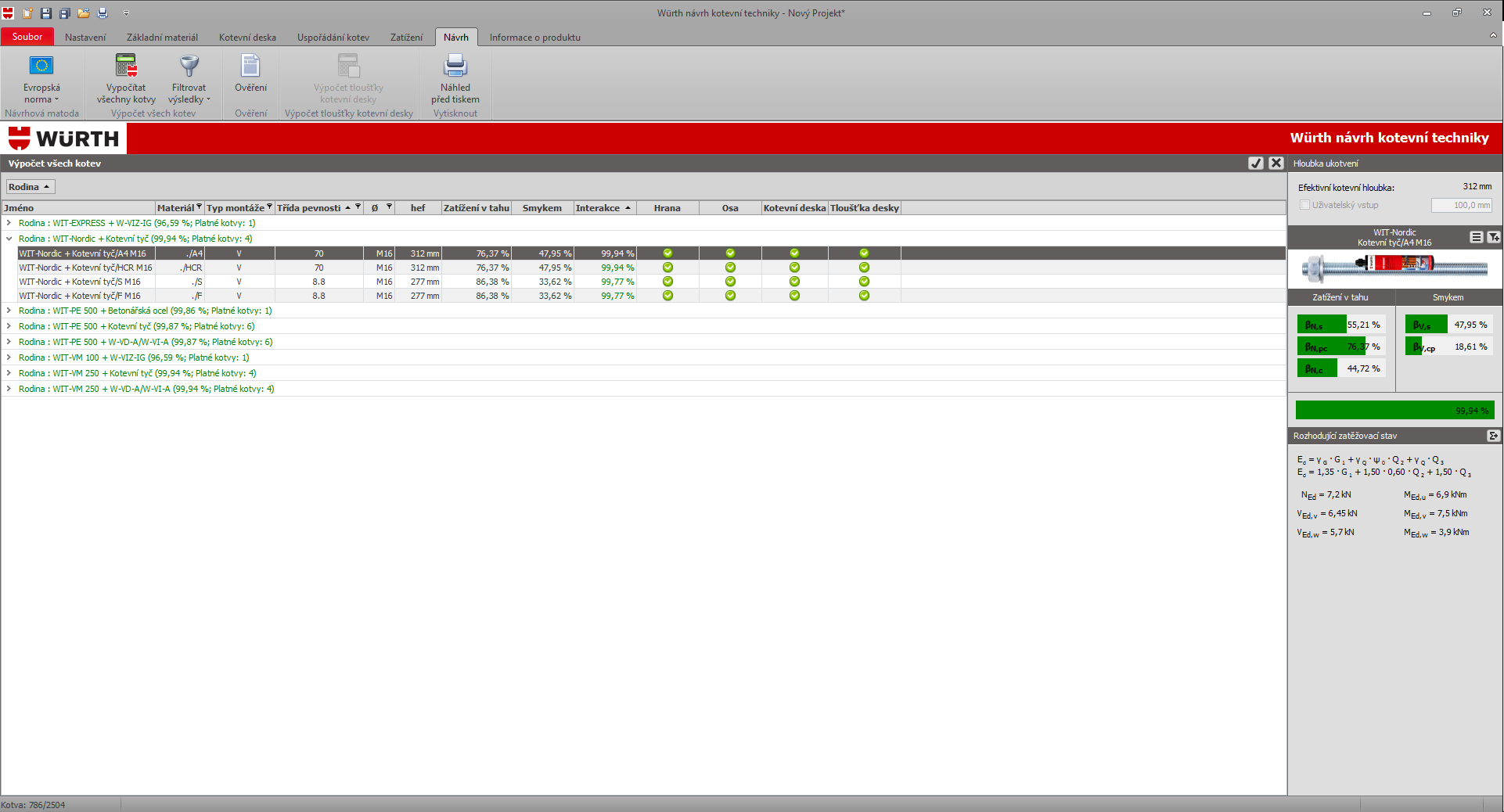Click the save icon in quick access toolbar
The height and width of the screenshot is (812, 1504).
point(46,13)
